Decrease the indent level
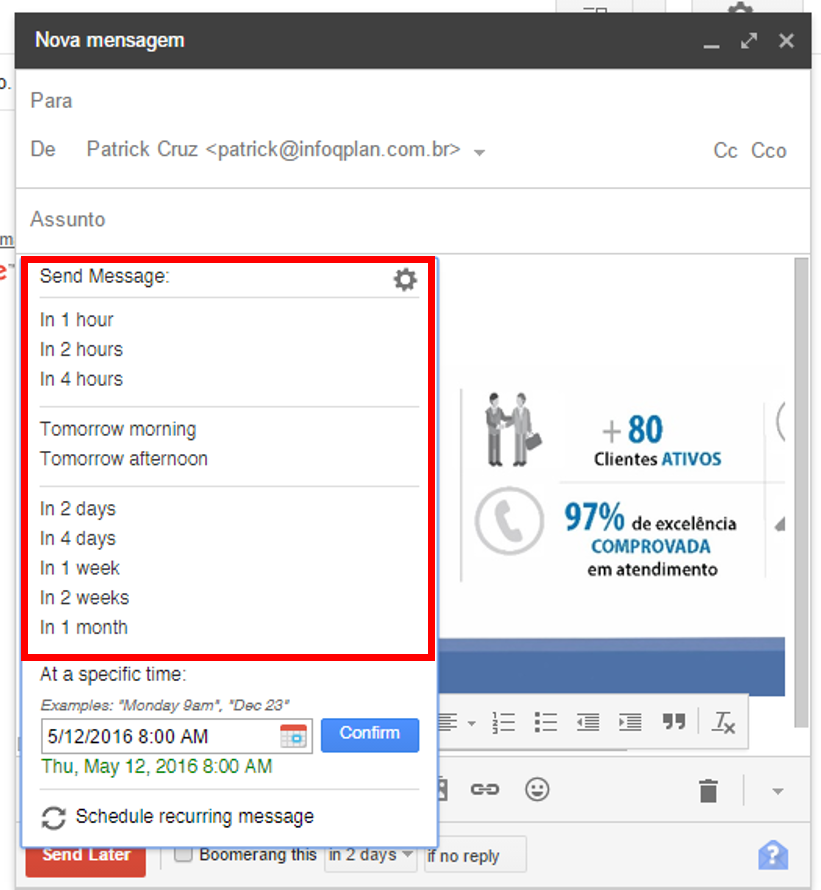The width and height of the screenshot is (821, 890). [588, 723]
